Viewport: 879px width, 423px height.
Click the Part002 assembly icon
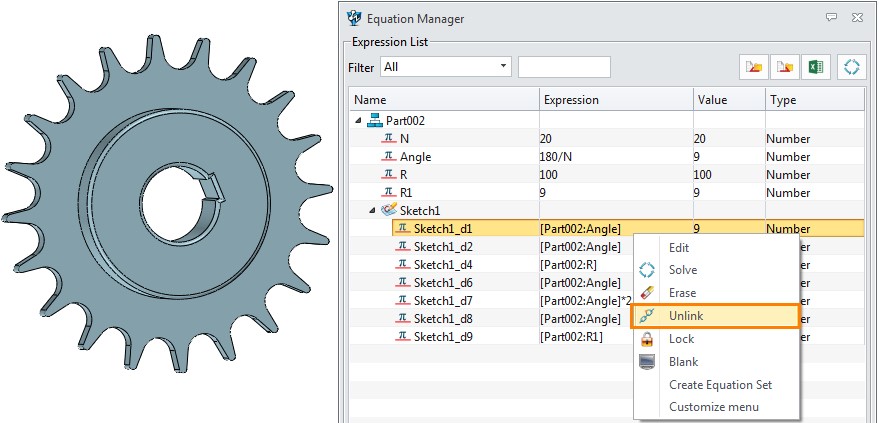coord(374,120)
